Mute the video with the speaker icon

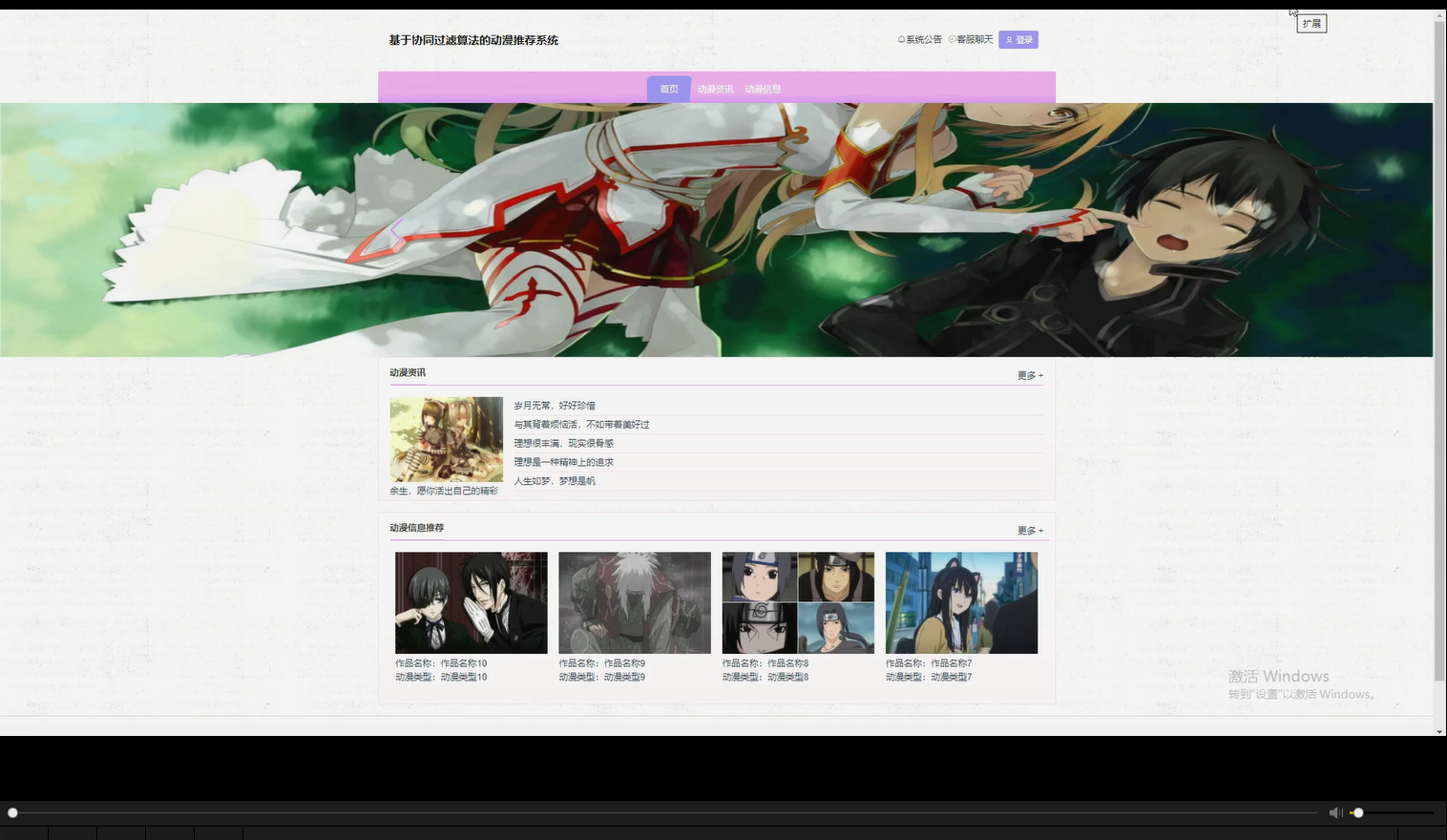pyautogui.click(x=1334, y=812)
